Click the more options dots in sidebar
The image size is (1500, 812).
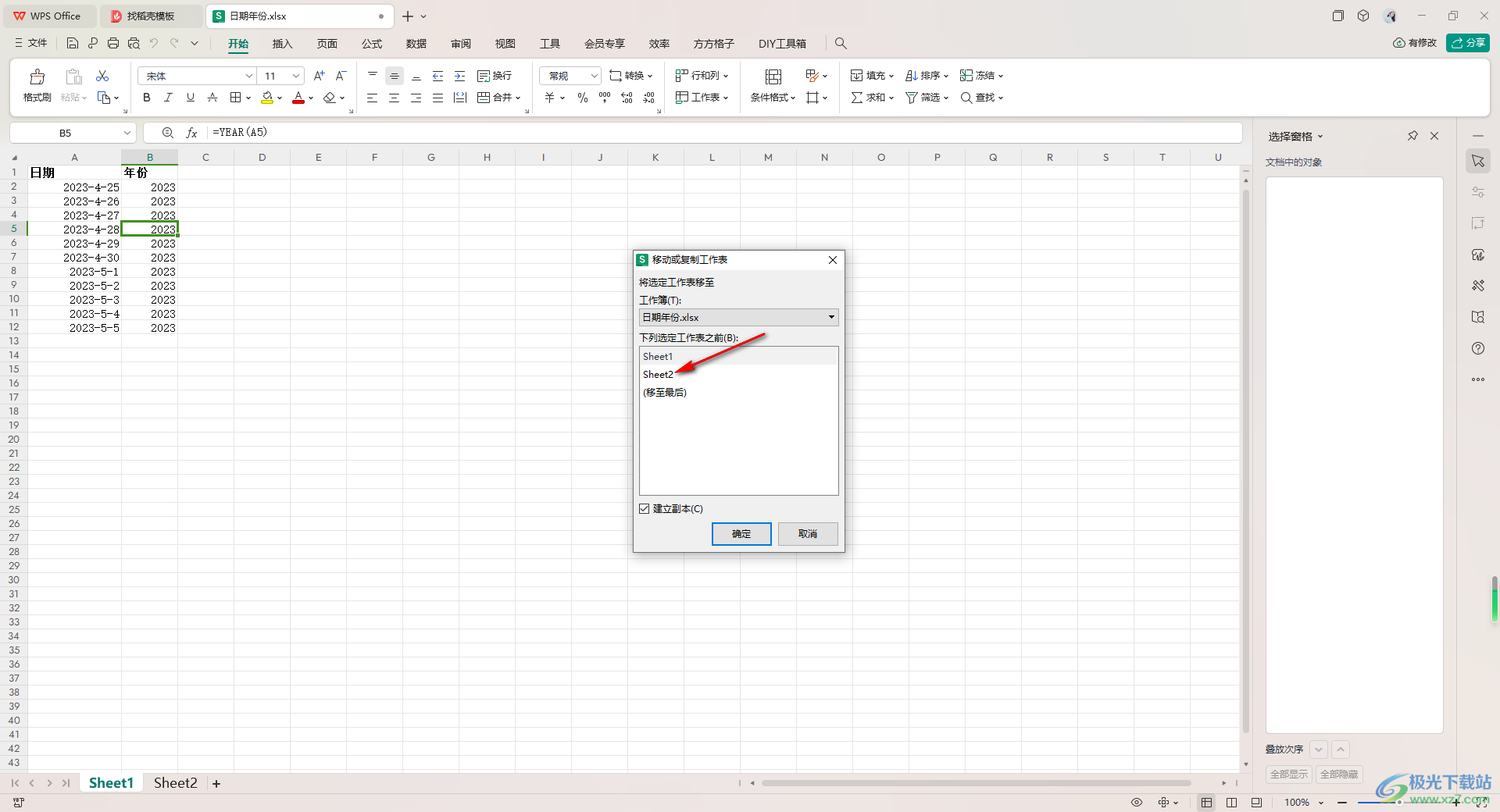click(1478, 379)
